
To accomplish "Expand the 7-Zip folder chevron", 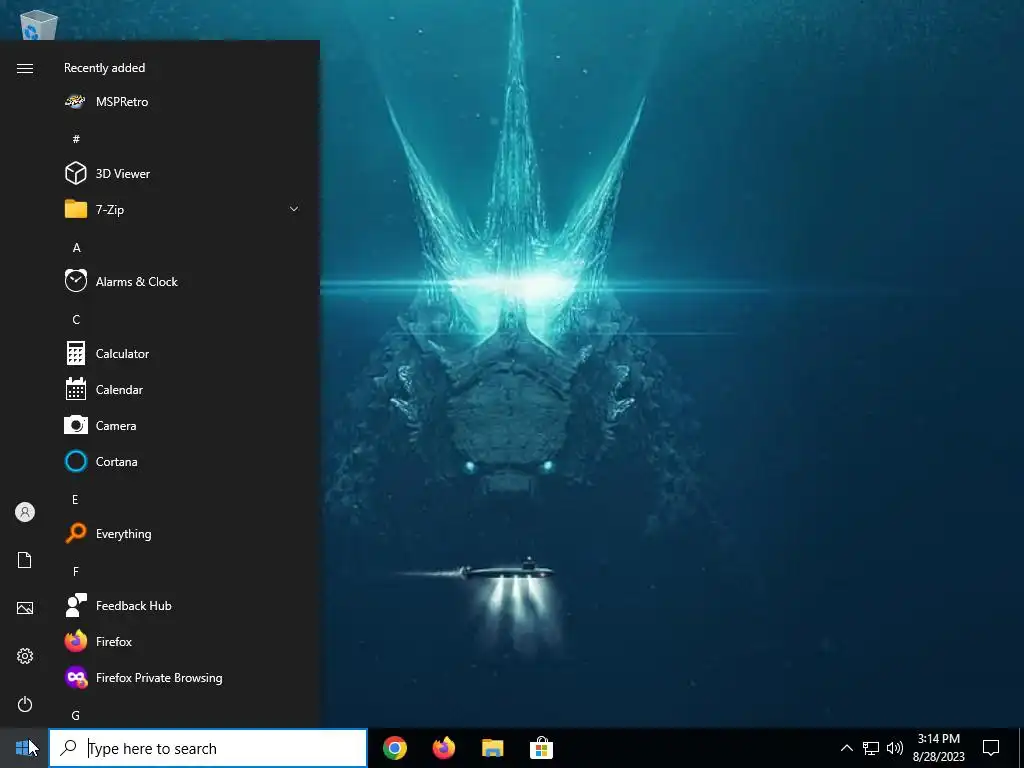I will (x=294, y=210).
